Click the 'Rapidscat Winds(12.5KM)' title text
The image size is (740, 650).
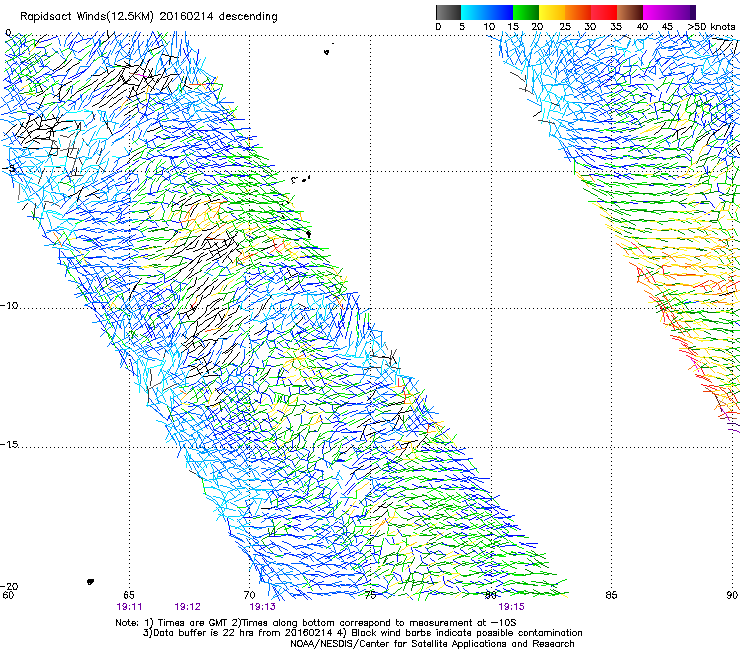87,17
